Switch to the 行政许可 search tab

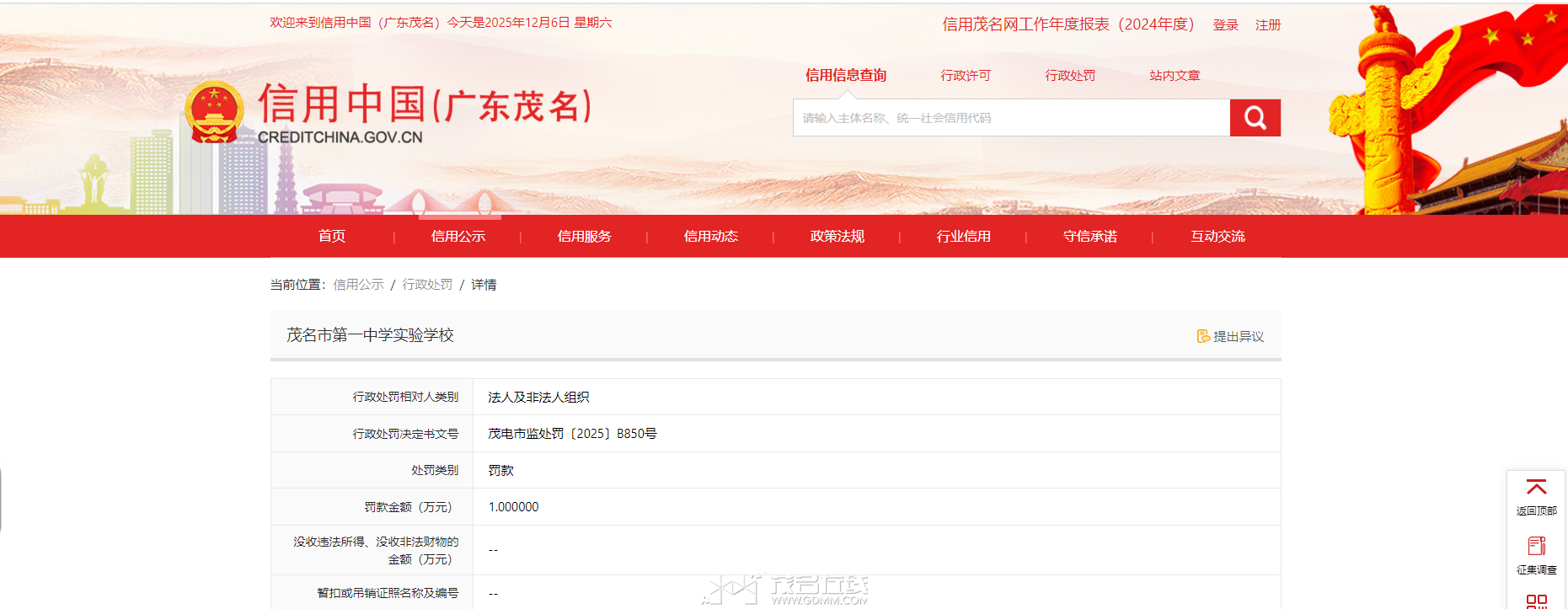point(966,76)
